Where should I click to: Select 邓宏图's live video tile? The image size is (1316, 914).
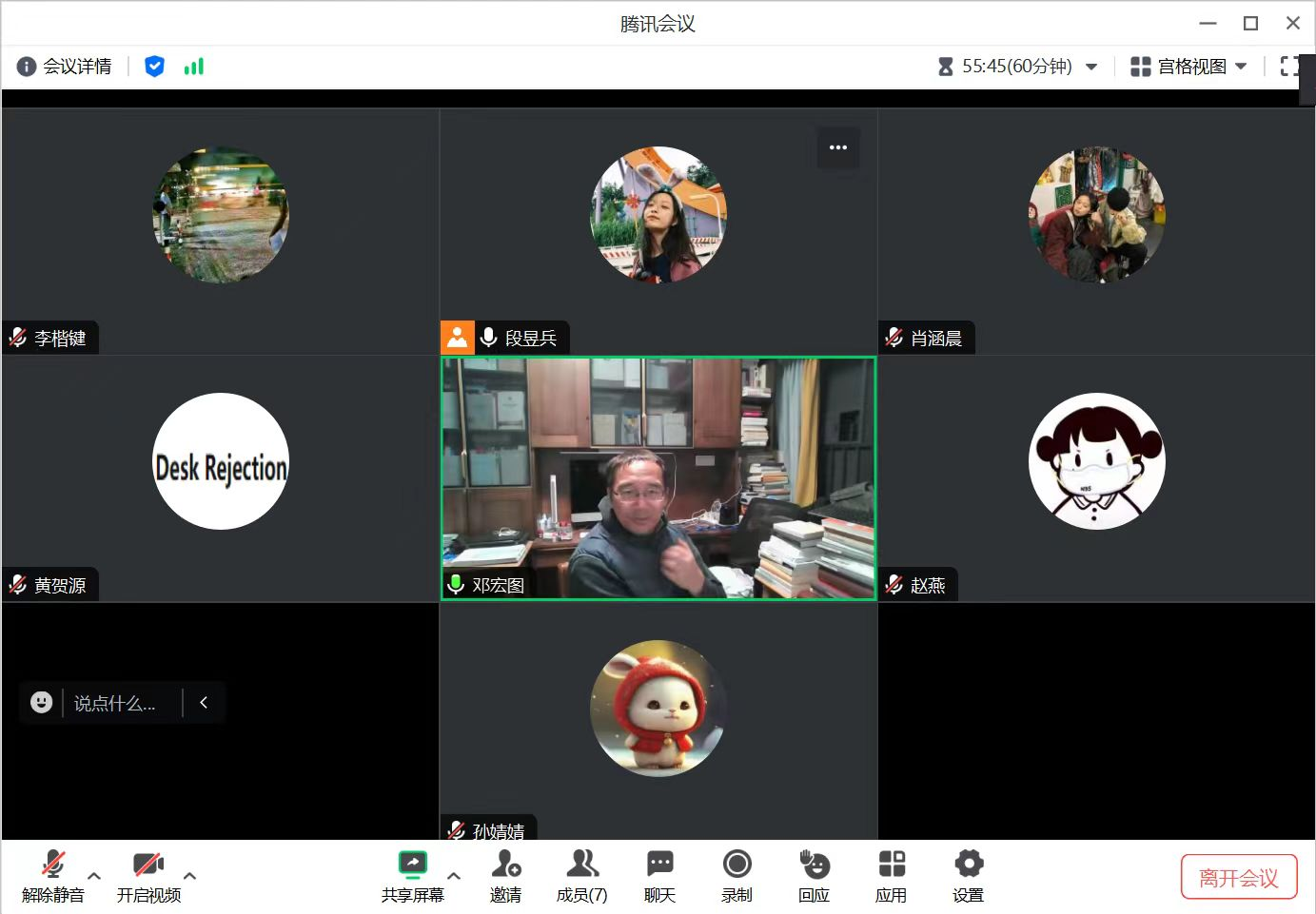tap(658, 478)
